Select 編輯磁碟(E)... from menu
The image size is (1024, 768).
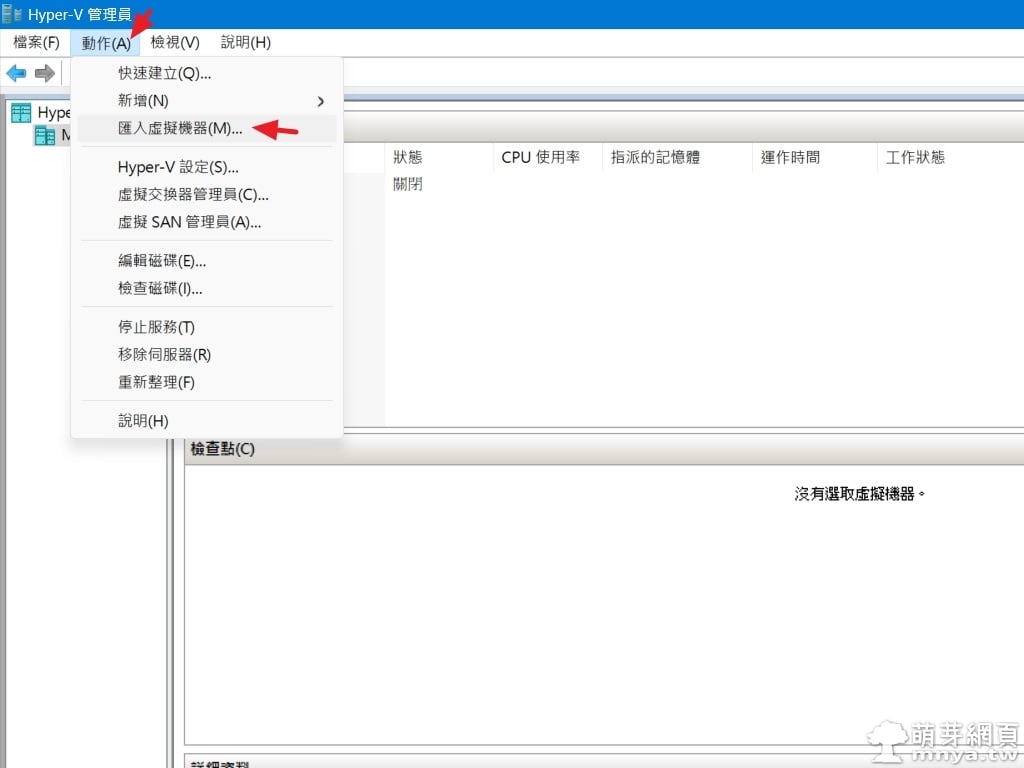coord(162,261)
